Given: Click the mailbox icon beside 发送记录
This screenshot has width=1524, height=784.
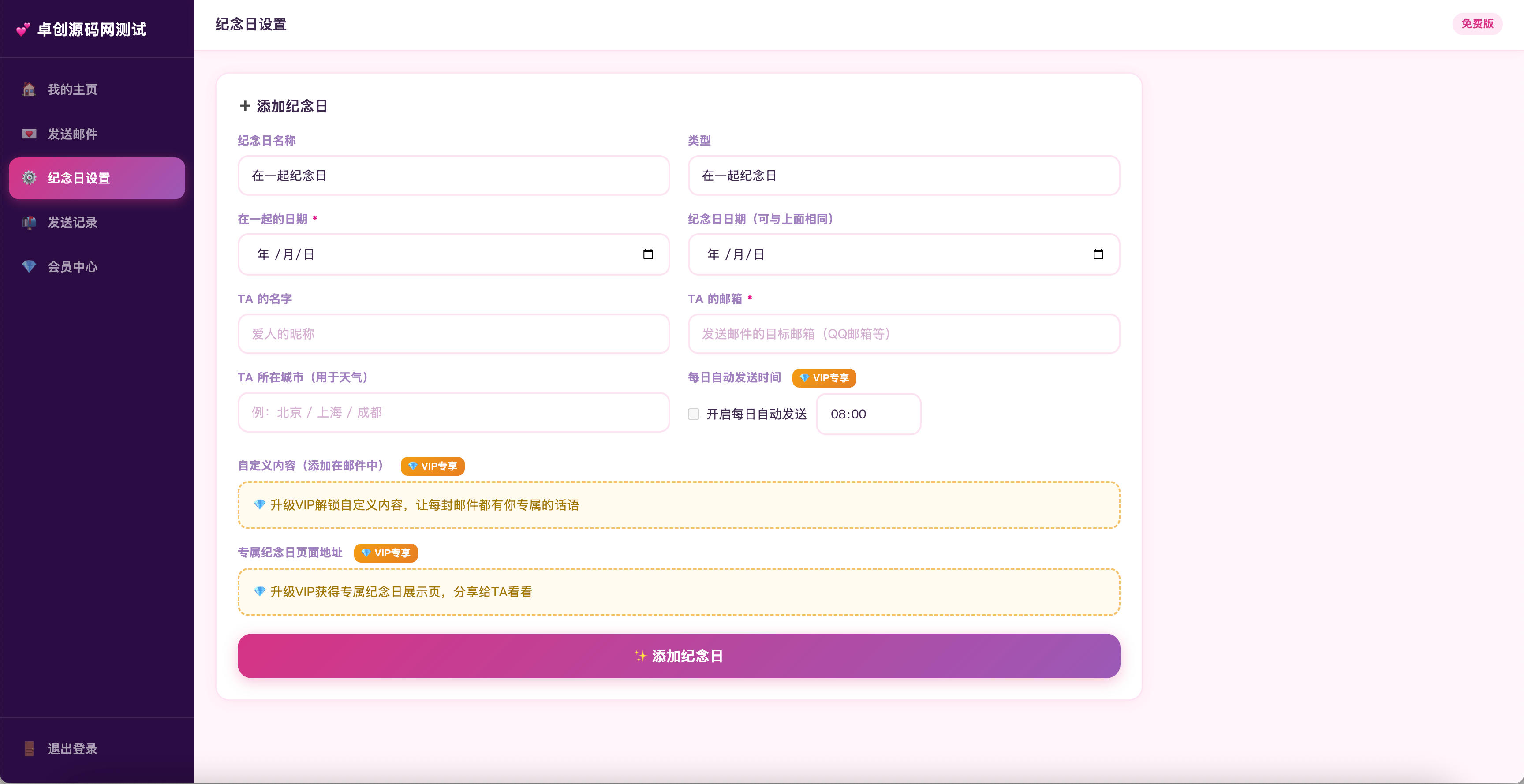Looking at the screenshot, I should [x=29, y=223].
